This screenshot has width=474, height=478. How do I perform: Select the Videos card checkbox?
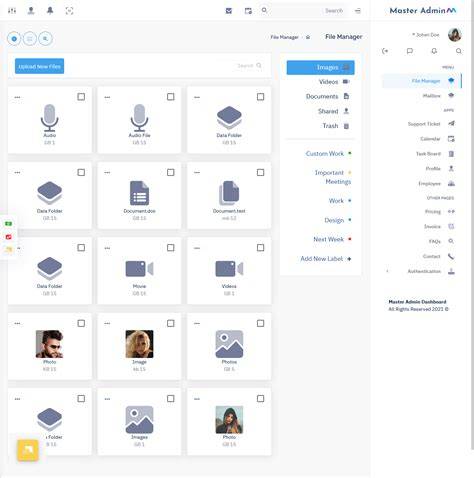pos(261,248)
